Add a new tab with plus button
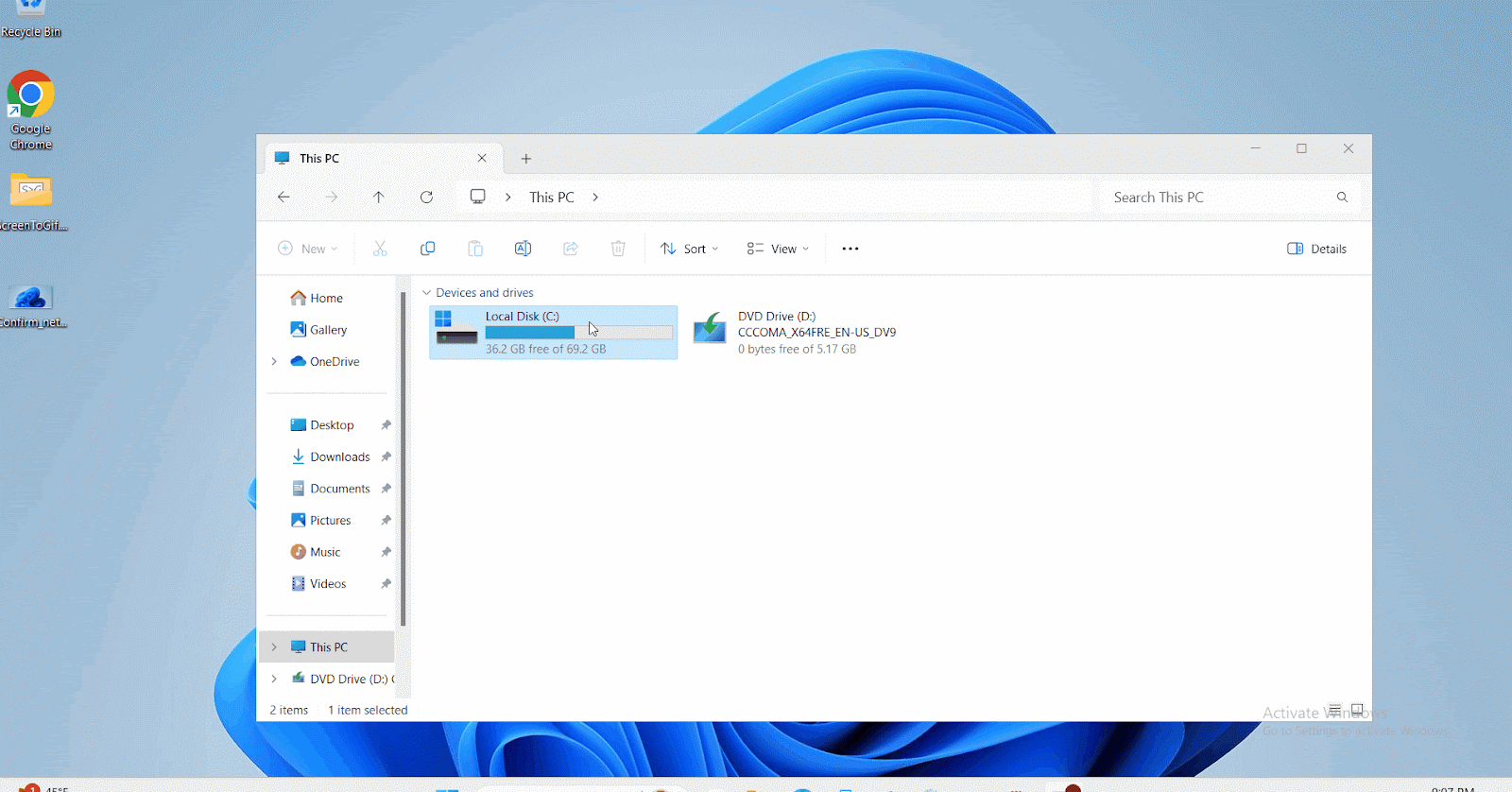 (x=526, y=158)
